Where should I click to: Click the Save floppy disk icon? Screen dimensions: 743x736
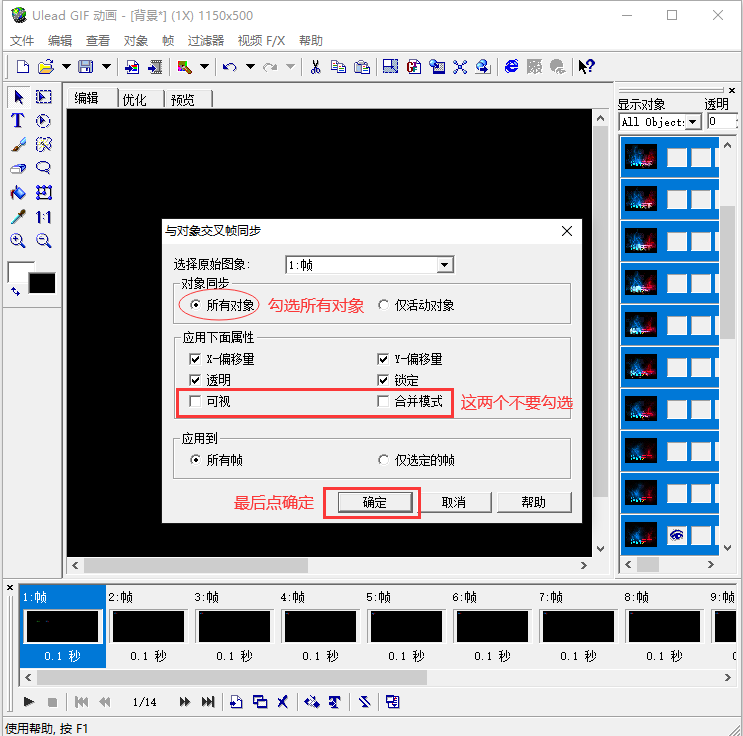[x=86, y=67]
